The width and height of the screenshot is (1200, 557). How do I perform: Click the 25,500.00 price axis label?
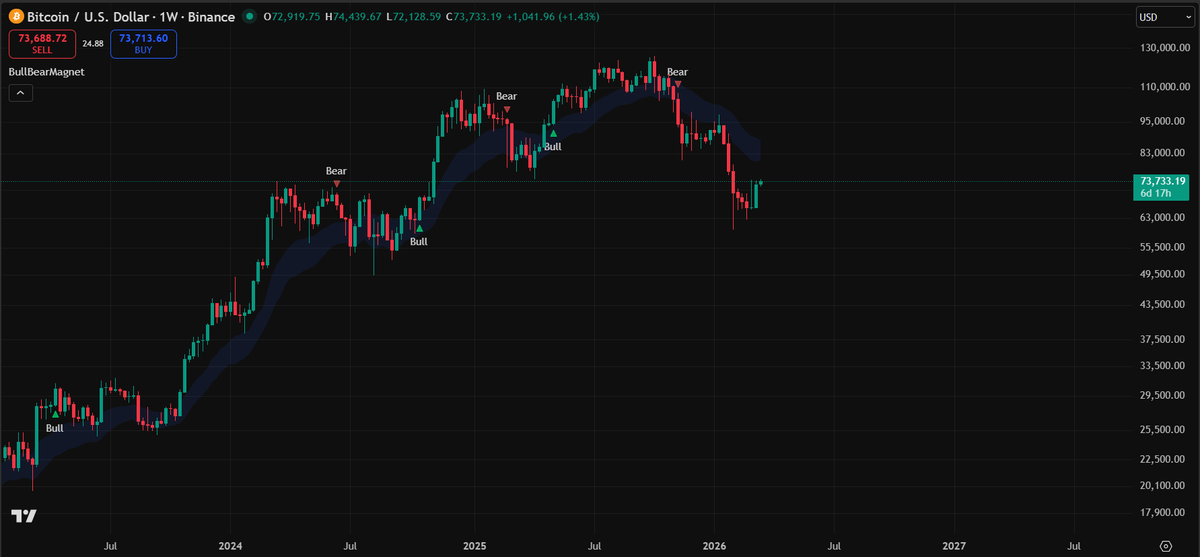(x=1161, y=430)
